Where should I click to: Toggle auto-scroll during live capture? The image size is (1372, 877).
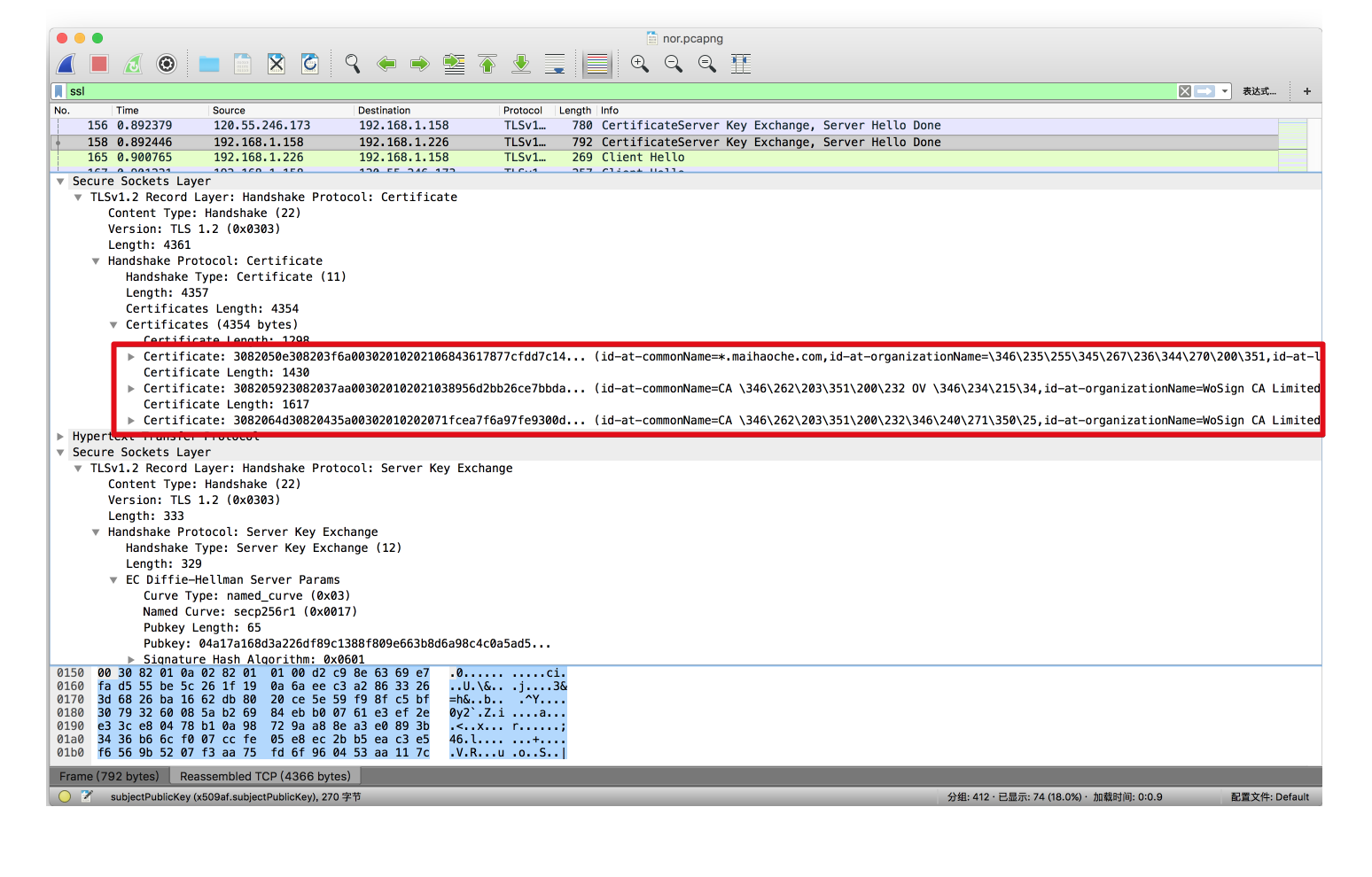pyautogui.click(x=555, y=64)
